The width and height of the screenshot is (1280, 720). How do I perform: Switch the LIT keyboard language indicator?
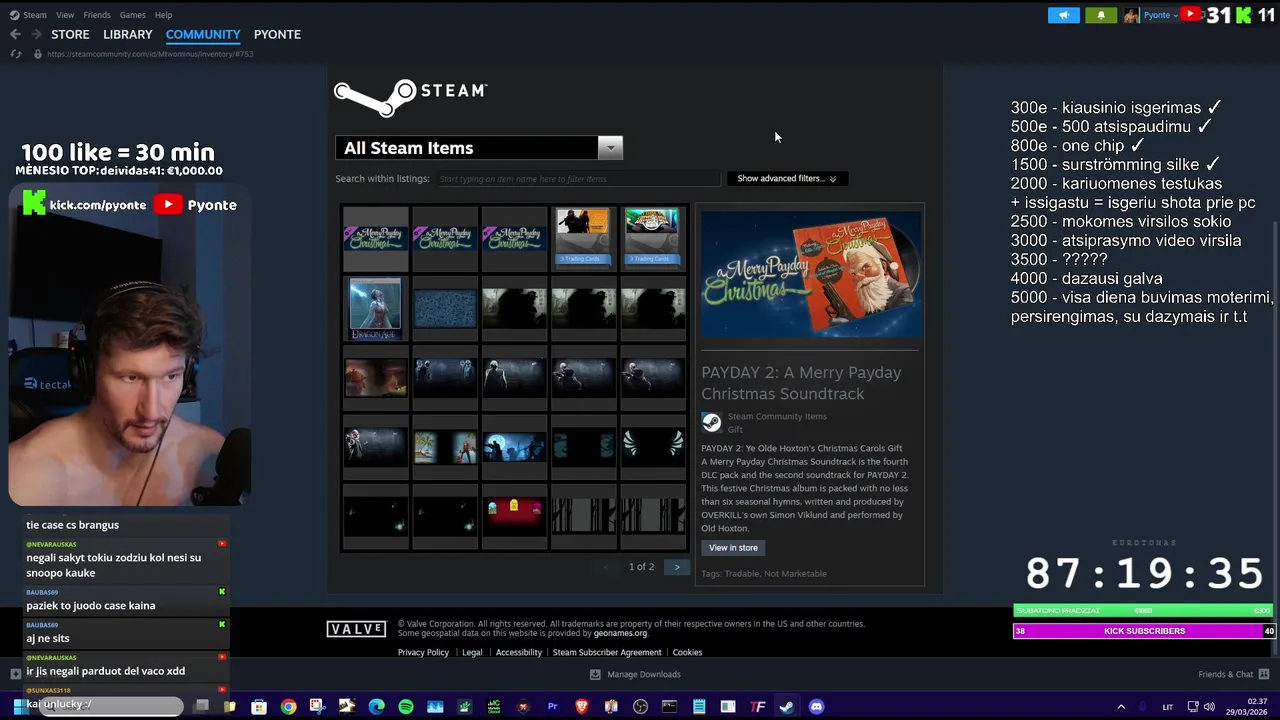point(1167,707)
